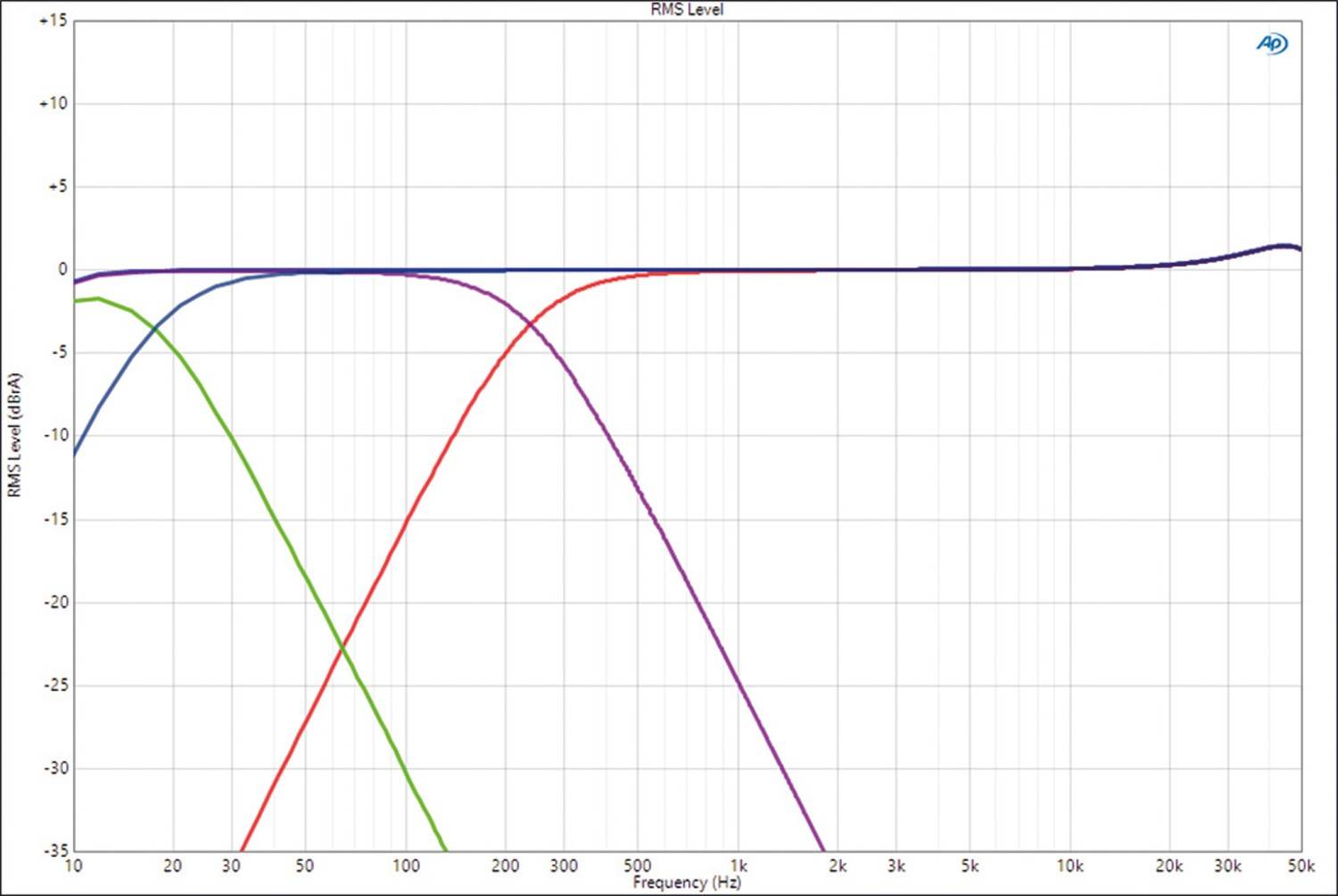Click the 20 frequency axis tick label
1338x896 pixels.
tap(173, 866)
